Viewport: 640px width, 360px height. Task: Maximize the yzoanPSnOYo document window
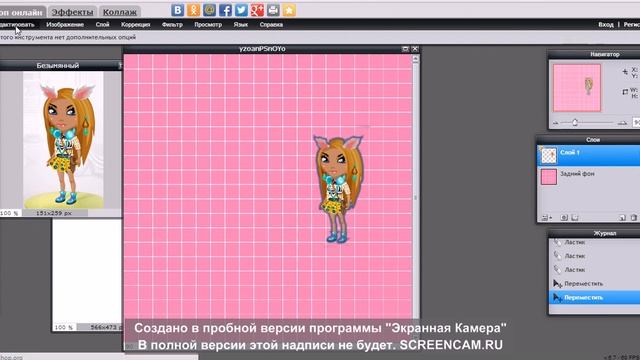point(405,49)
